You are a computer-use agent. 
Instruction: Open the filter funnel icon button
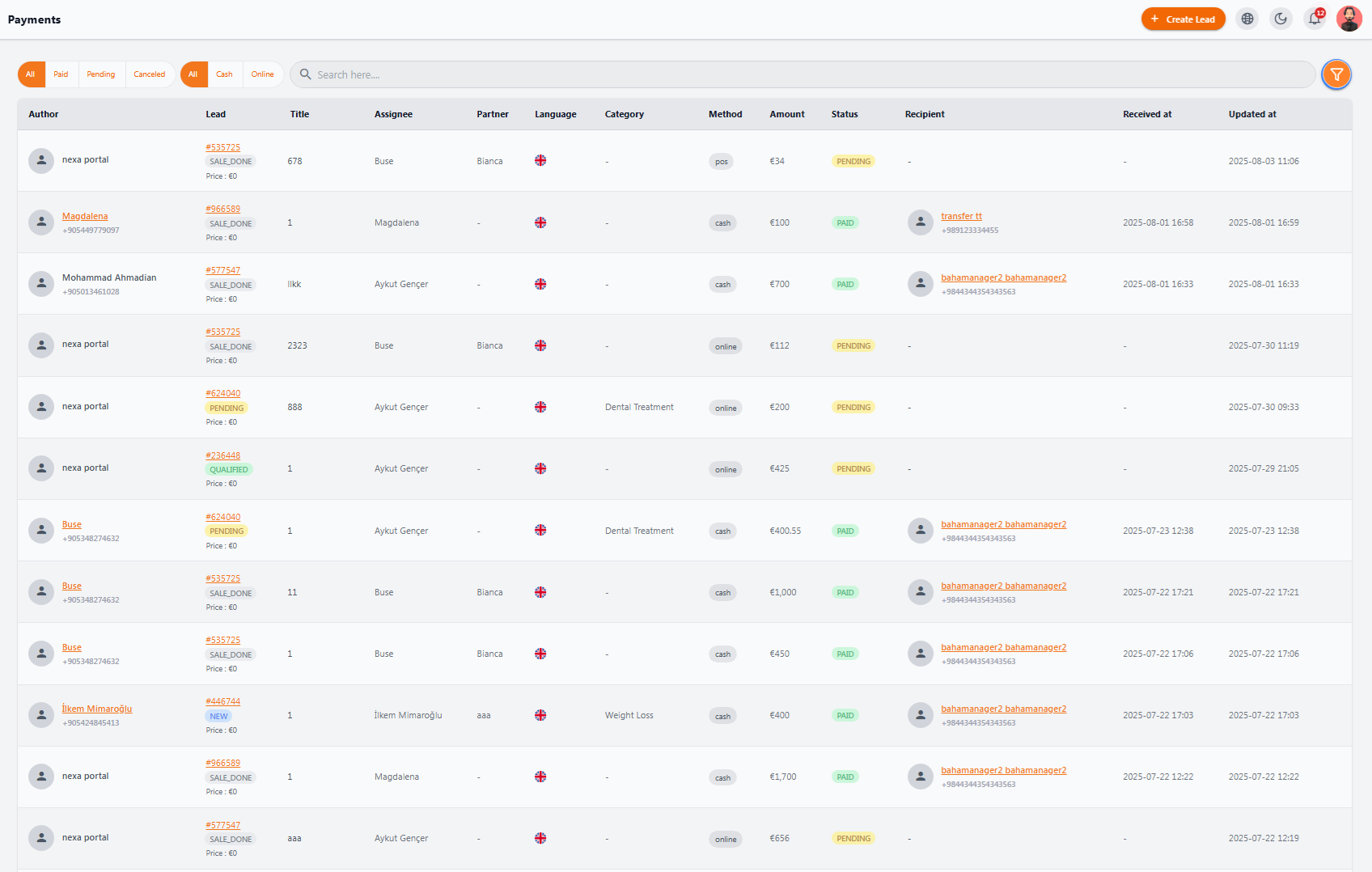pyautogui.click(x=1336, y=74)
